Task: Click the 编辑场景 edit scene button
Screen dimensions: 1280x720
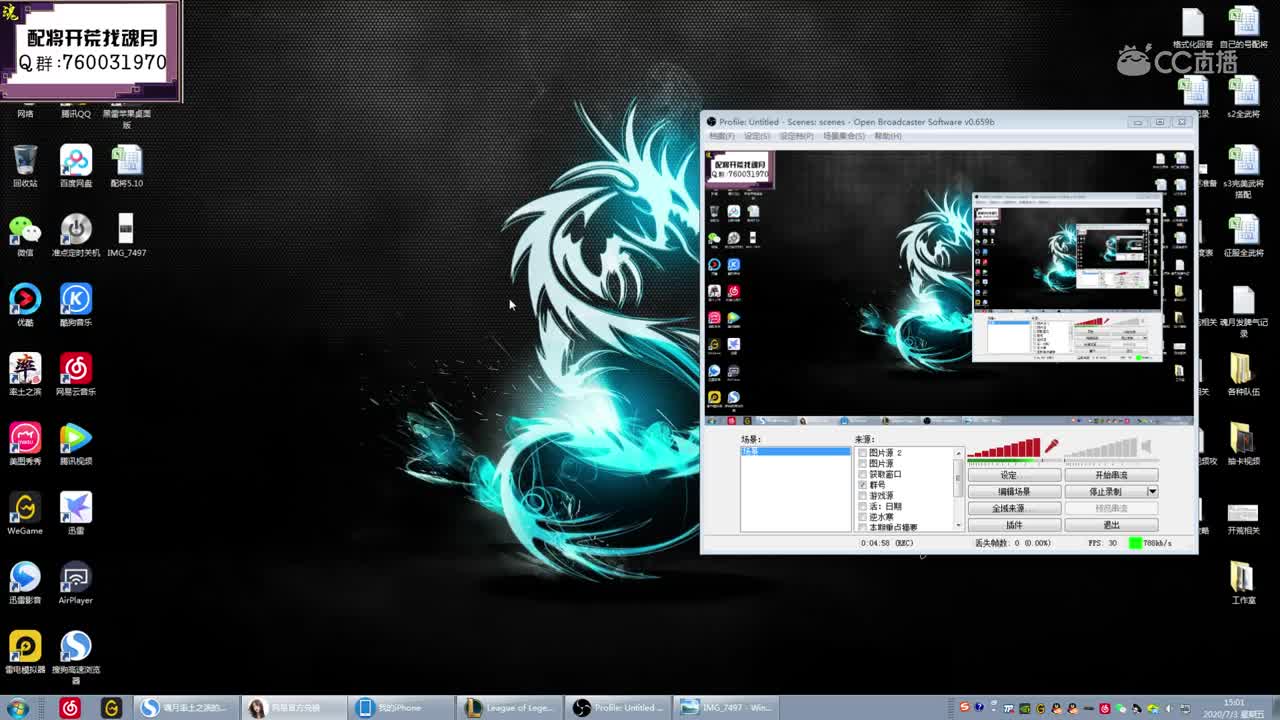Action: point(1013,492)
